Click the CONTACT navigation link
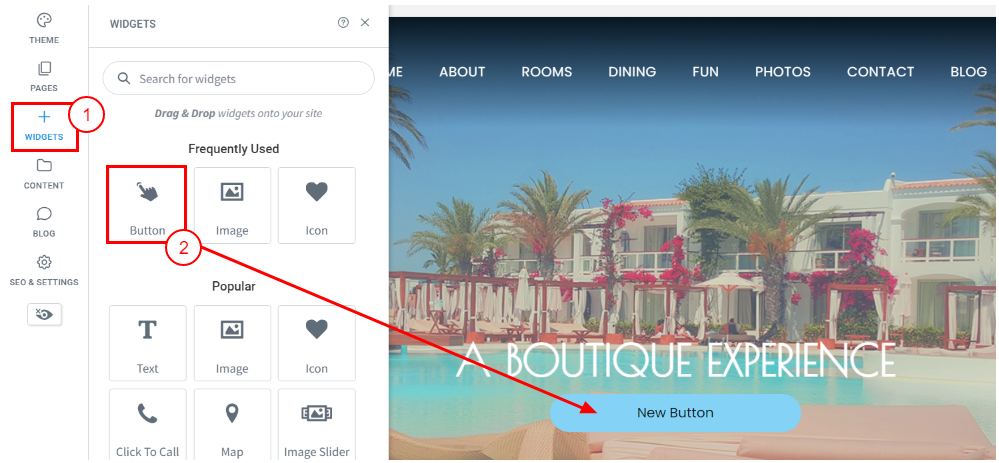999x463 pixels. tap(880, 72)
